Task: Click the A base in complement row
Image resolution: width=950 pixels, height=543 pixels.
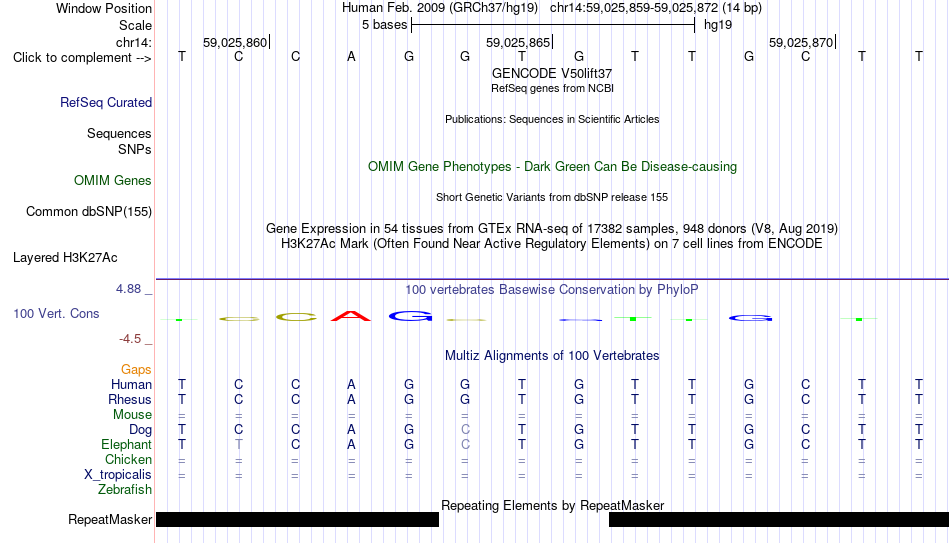Action: (x=351, y=57)
